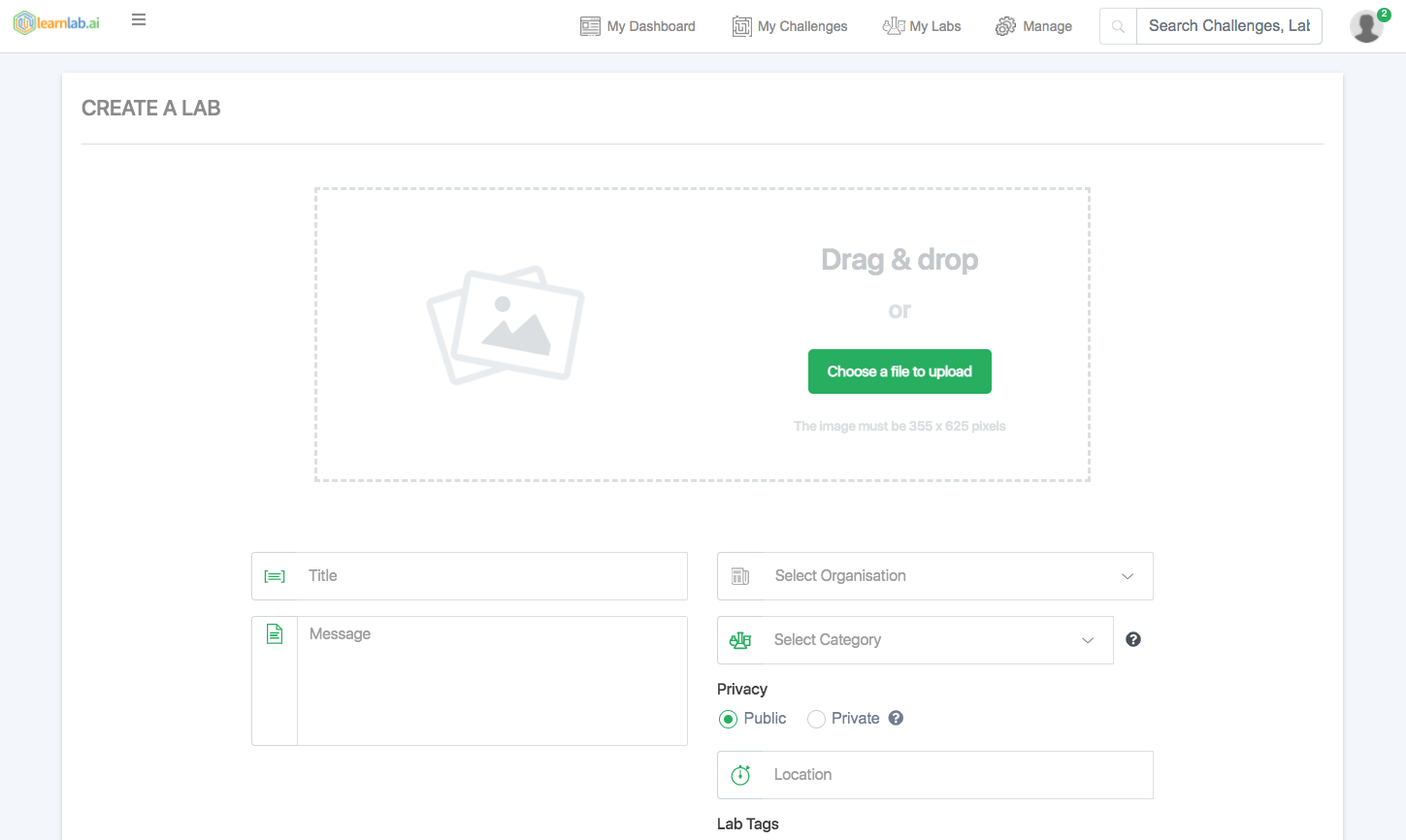Click the beaker icon in Select Category
This screenshot has height=840, width=1406.
[x=739, y=639]
